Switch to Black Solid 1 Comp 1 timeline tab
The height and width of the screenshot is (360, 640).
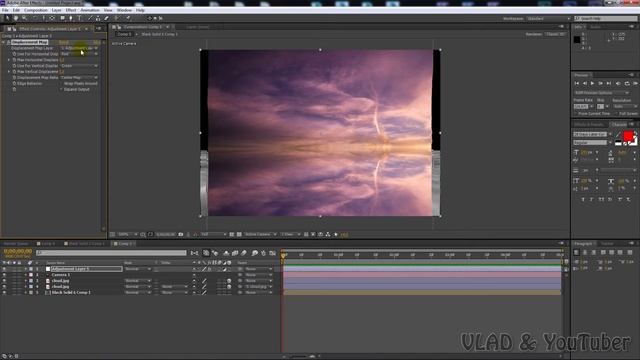coord(86,244)
